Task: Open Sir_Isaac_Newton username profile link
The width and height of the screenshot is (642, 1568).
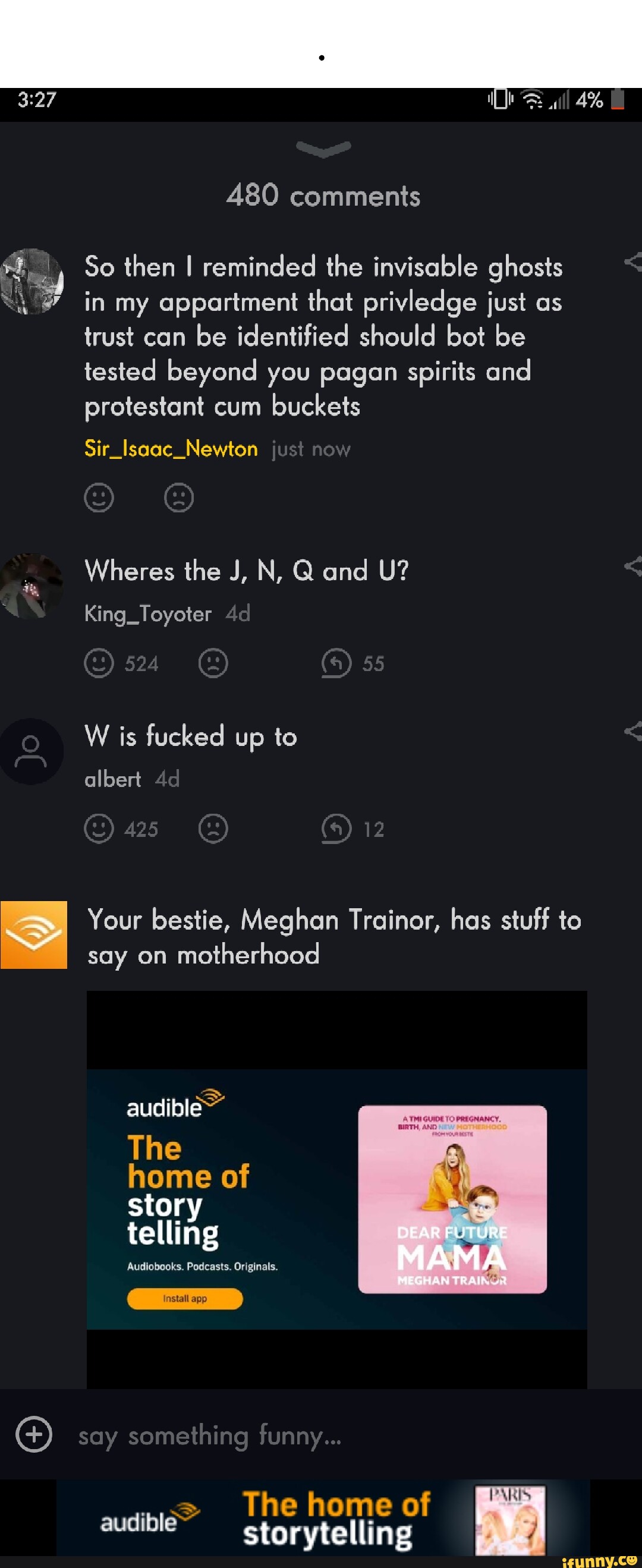Action: 171,449
